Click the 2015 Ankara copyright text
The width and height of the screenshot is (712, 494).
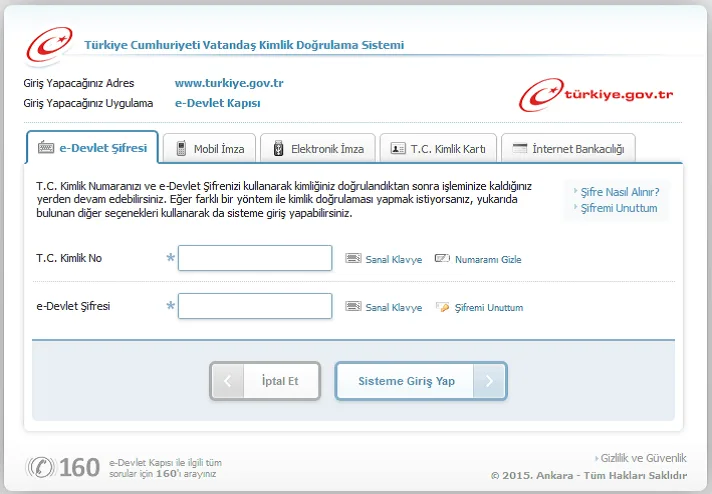click(589, 475)
